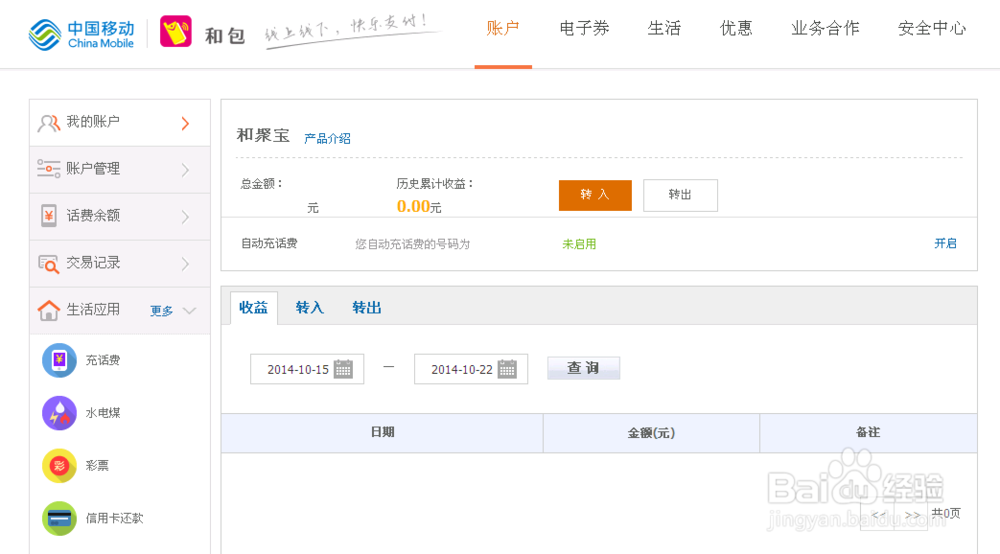Open the 彩票 lottery icon
1000x554 pixels.
click(x=59, y=465)
